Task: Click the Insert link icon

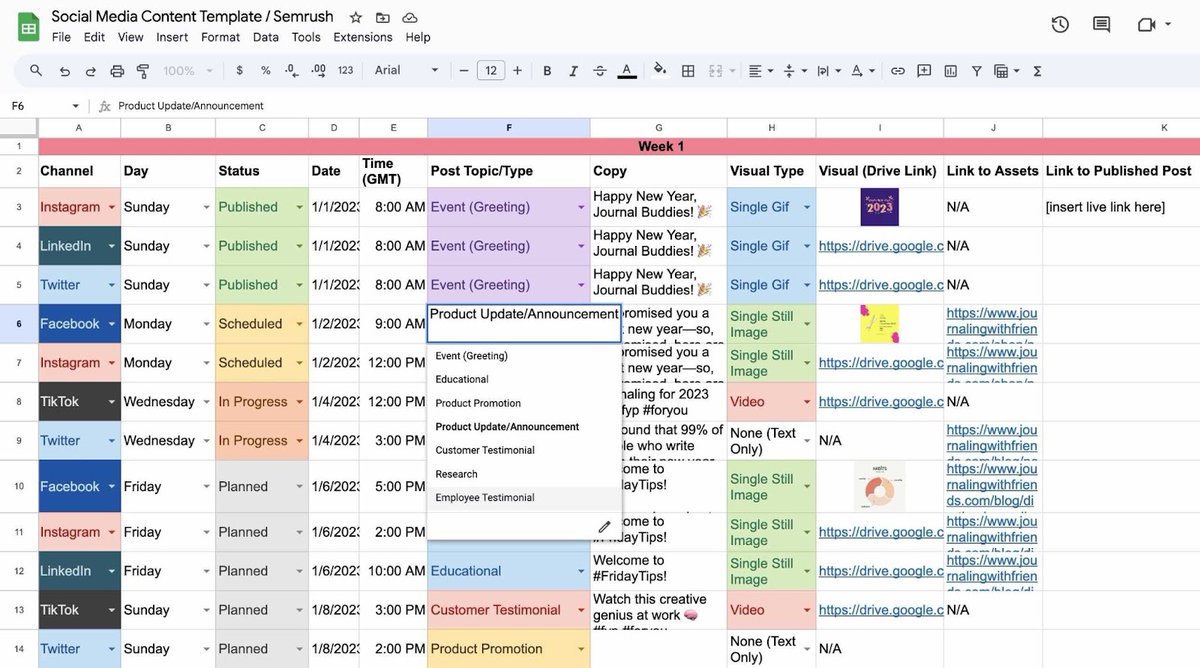Action: coord(897,70)
